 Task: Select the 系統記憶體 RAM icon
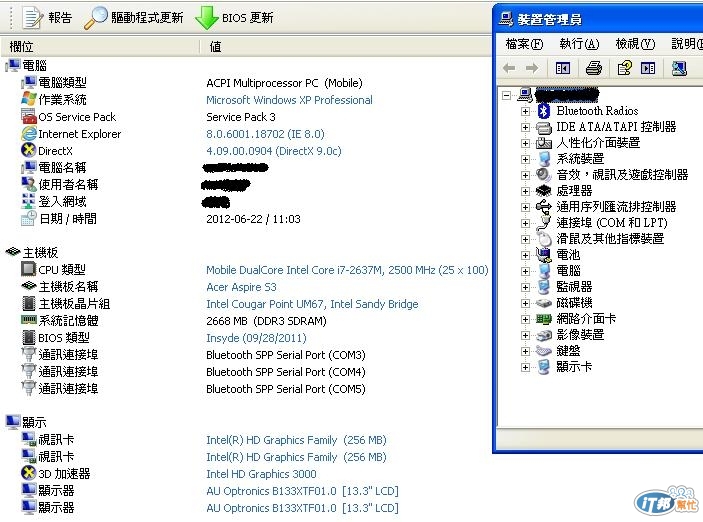click(x=29, y=320)
